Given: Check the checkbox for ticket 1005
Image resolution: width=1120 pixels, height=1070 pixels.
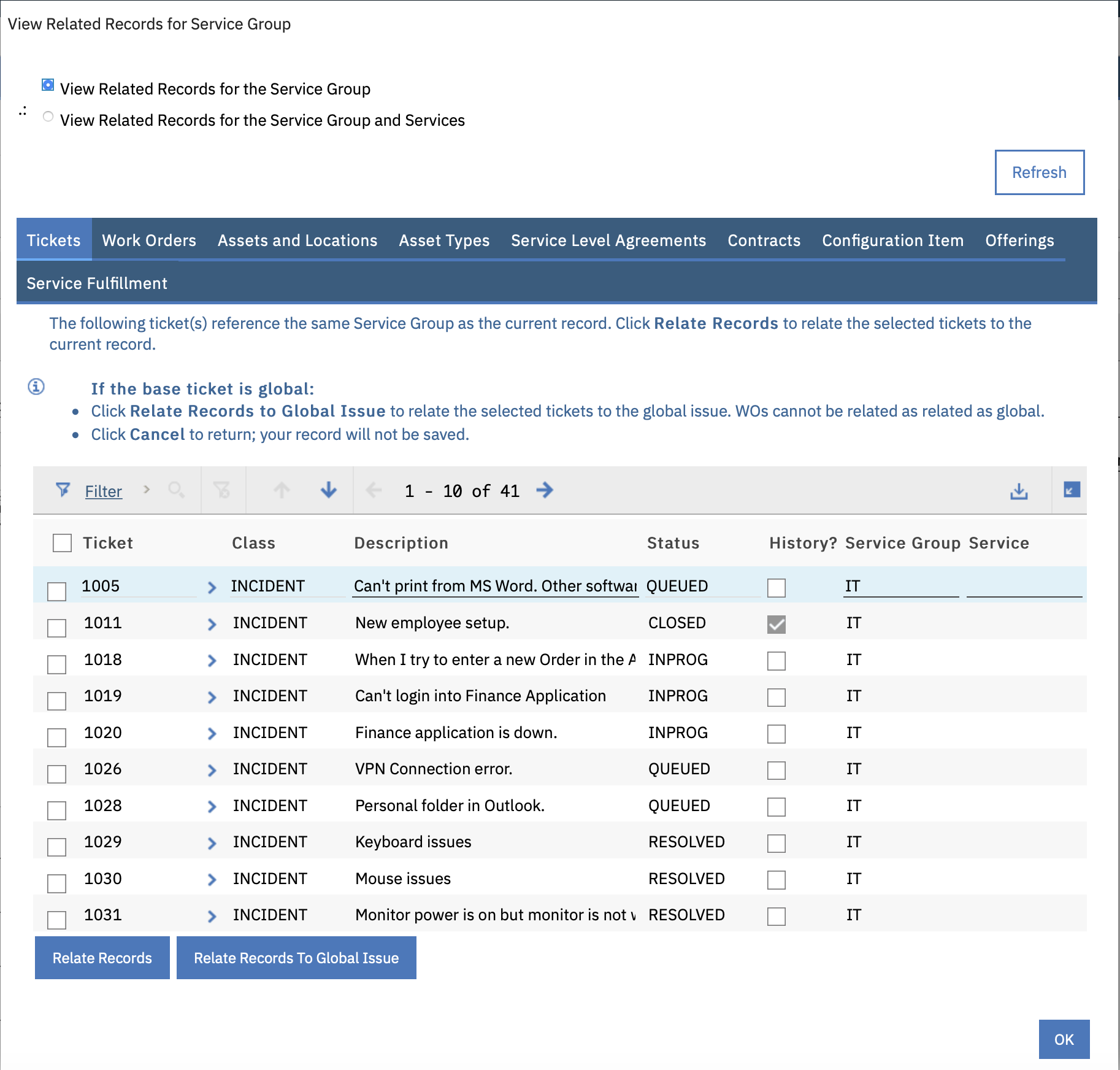Looking at the screenshot, I should (x=56, y=591).
